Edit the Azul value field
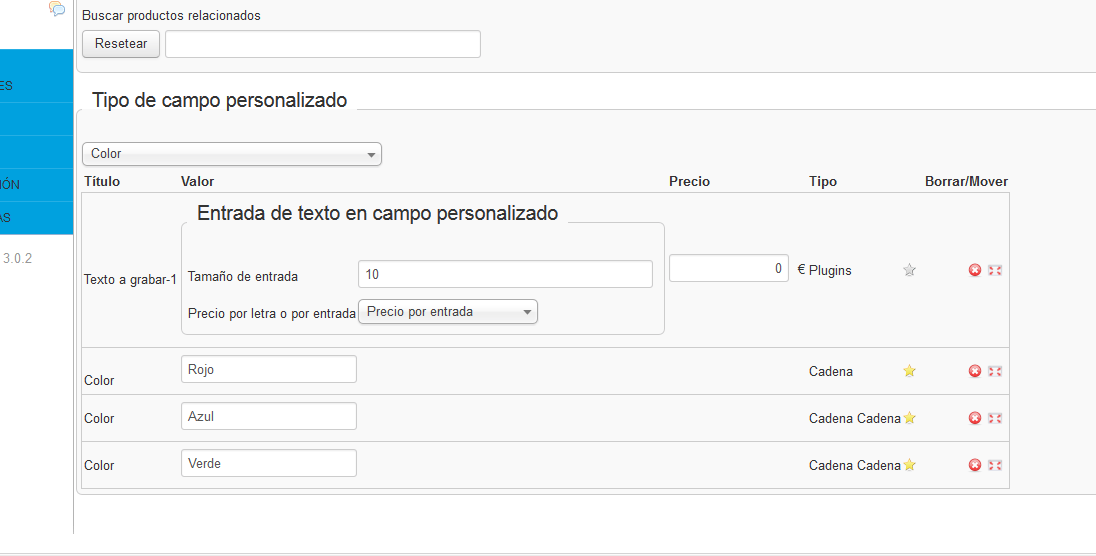The height and width of the screenshot is (556, 1096). 269,416
